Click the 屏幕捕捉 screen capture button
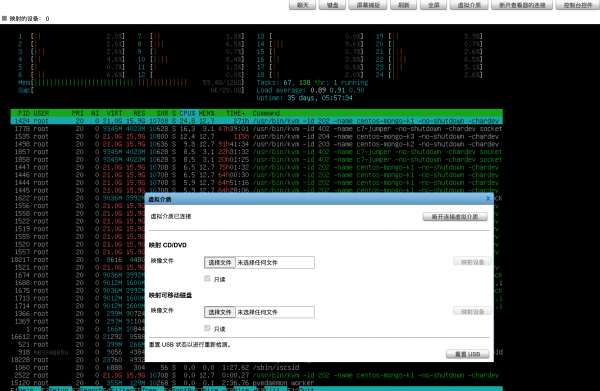 point(368,5)
